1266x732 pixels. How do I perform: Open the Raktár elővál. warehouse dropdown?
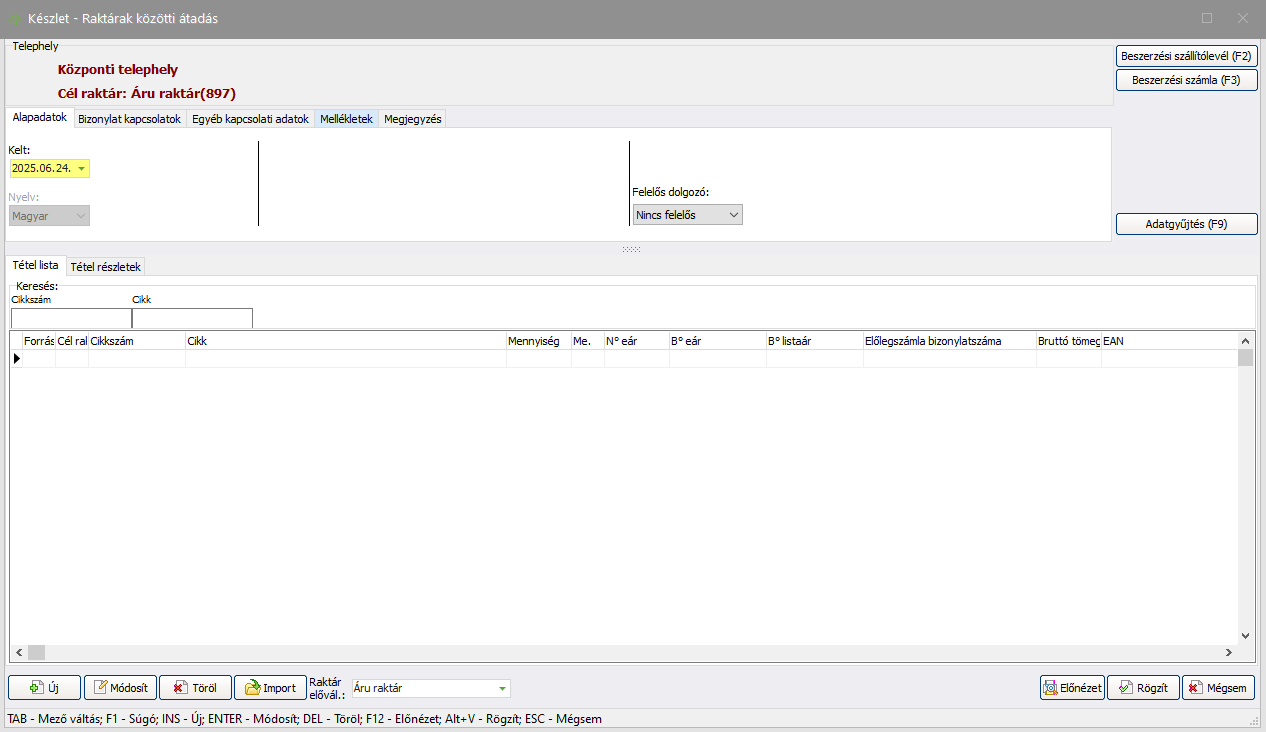[x=501, y=688]
